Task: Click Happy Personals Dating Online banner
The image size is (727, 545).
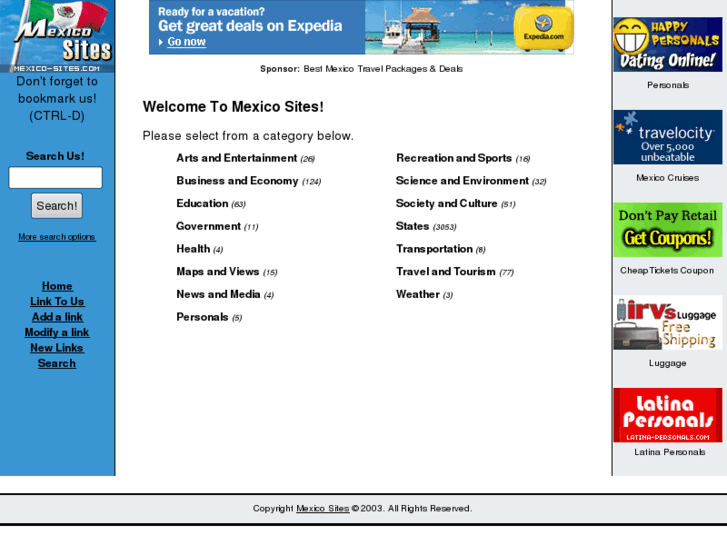Action: click(x=668, y=45)
